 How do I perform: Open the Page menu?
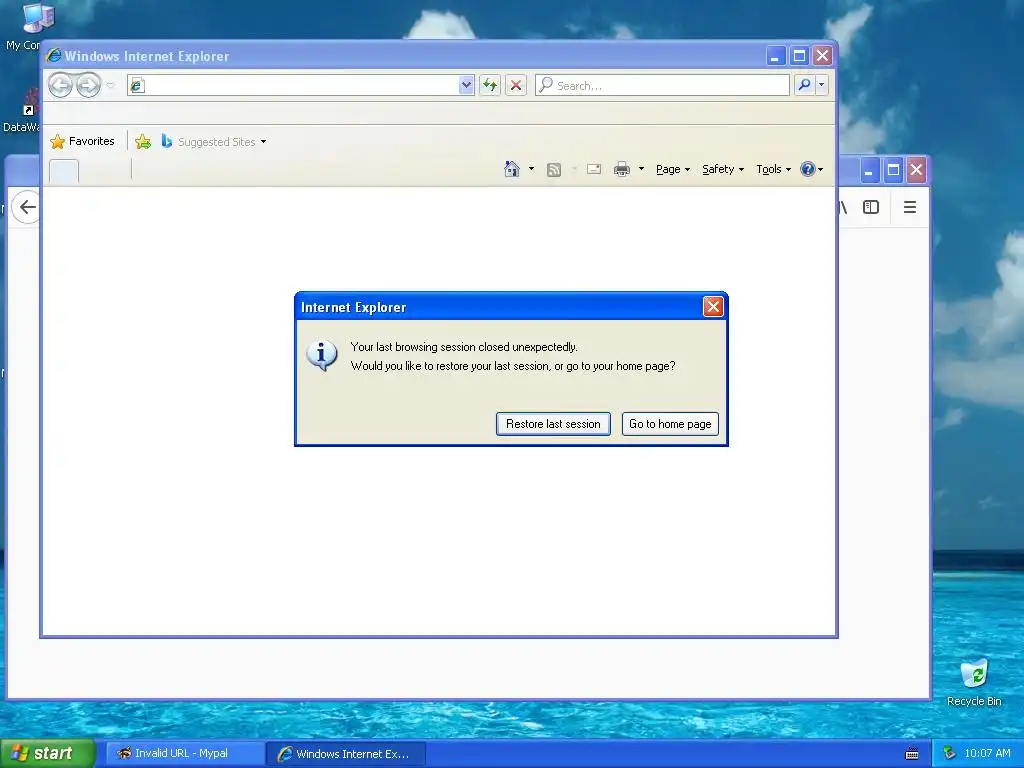coord(673,169)
